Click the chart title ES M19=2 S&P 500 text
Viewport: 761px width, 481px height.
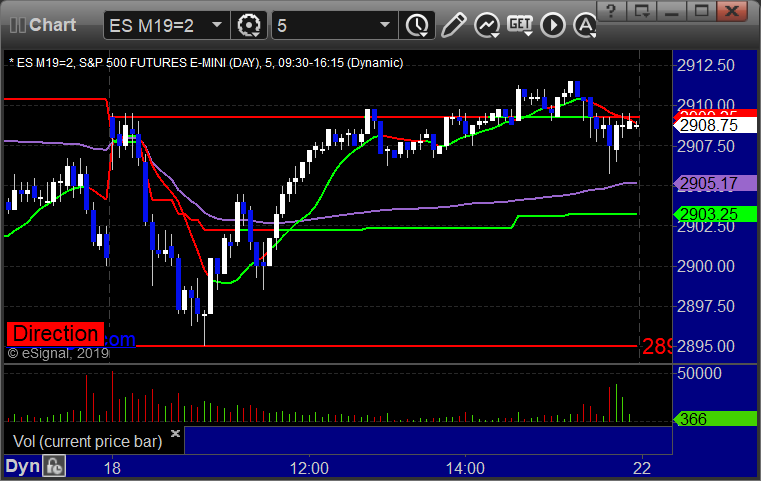[x=206, y=63]
